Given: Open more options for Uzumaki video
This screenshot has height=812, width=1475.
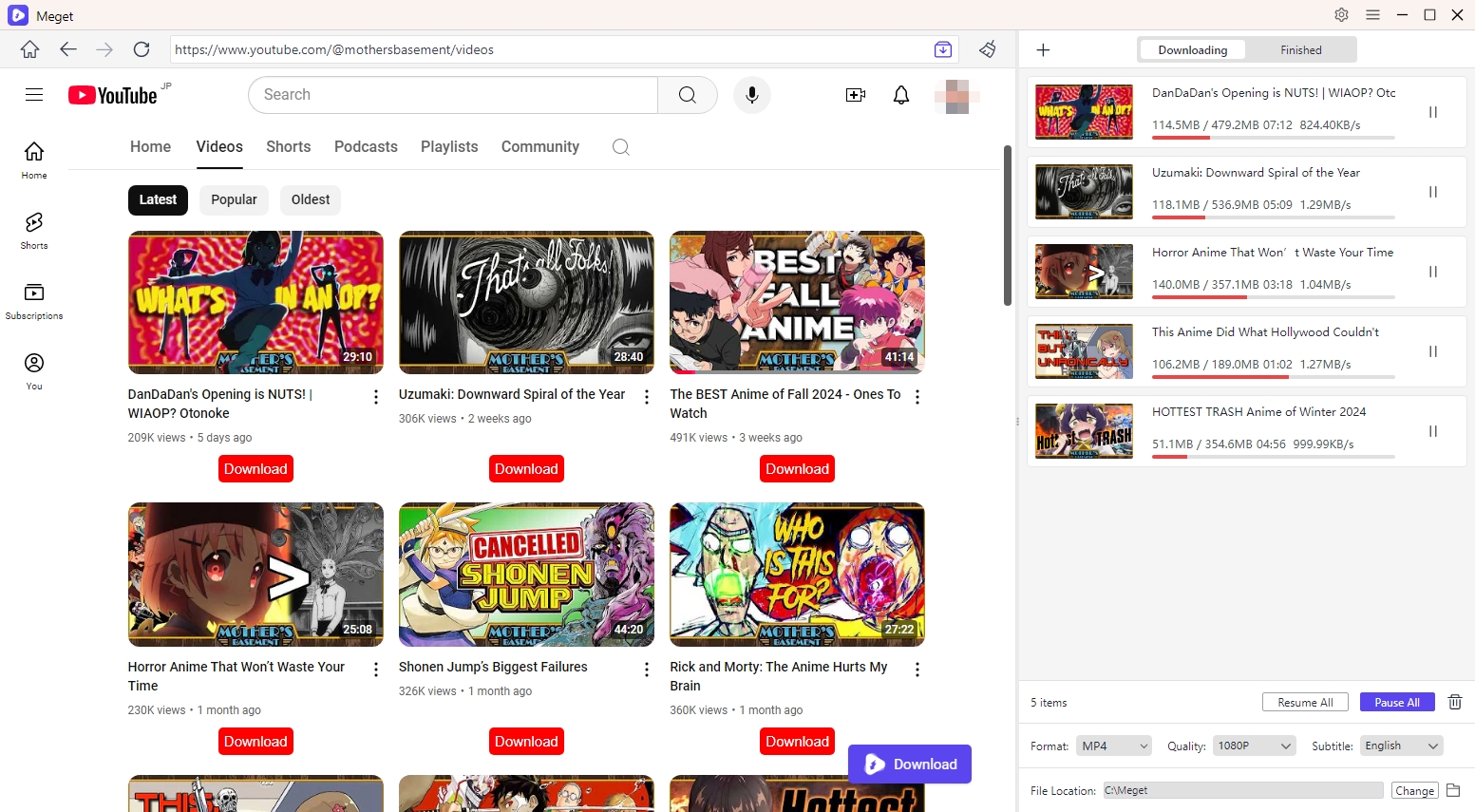Looking at the screenshot, I should click(647, 397).
